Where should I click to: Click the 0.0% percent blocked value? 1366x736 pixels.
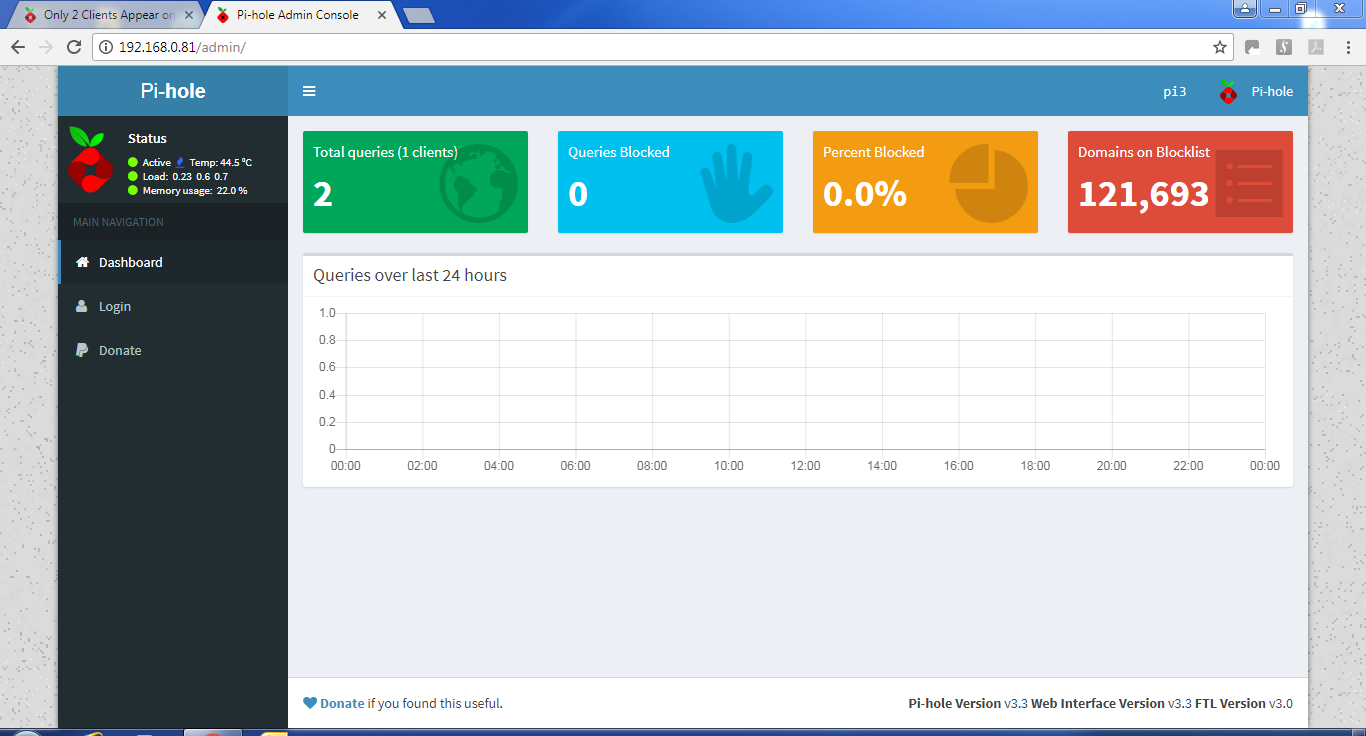click(x=865, y=193)
